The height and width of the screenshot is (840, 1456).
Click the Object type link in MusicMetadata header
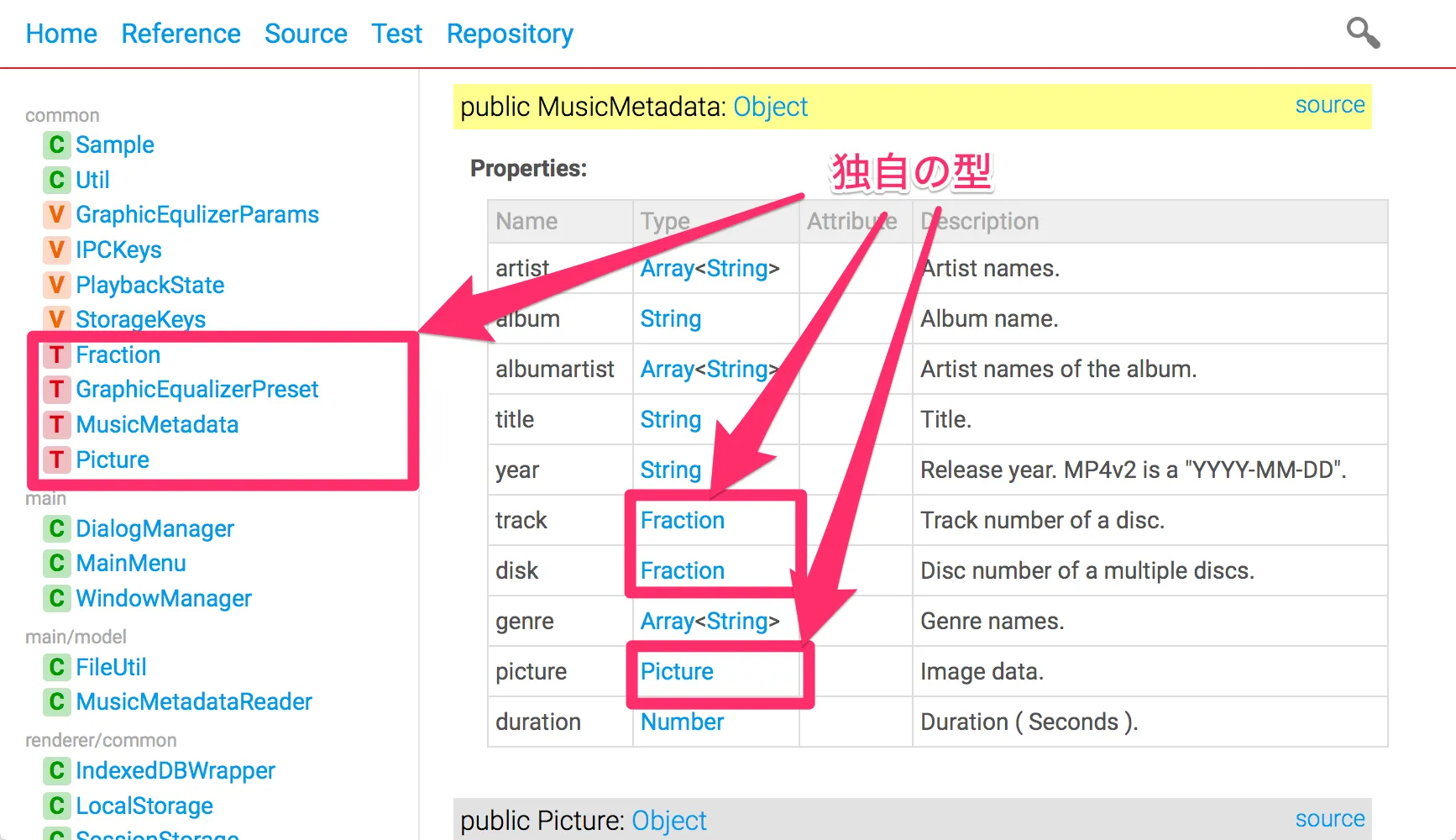click(770, 107)
